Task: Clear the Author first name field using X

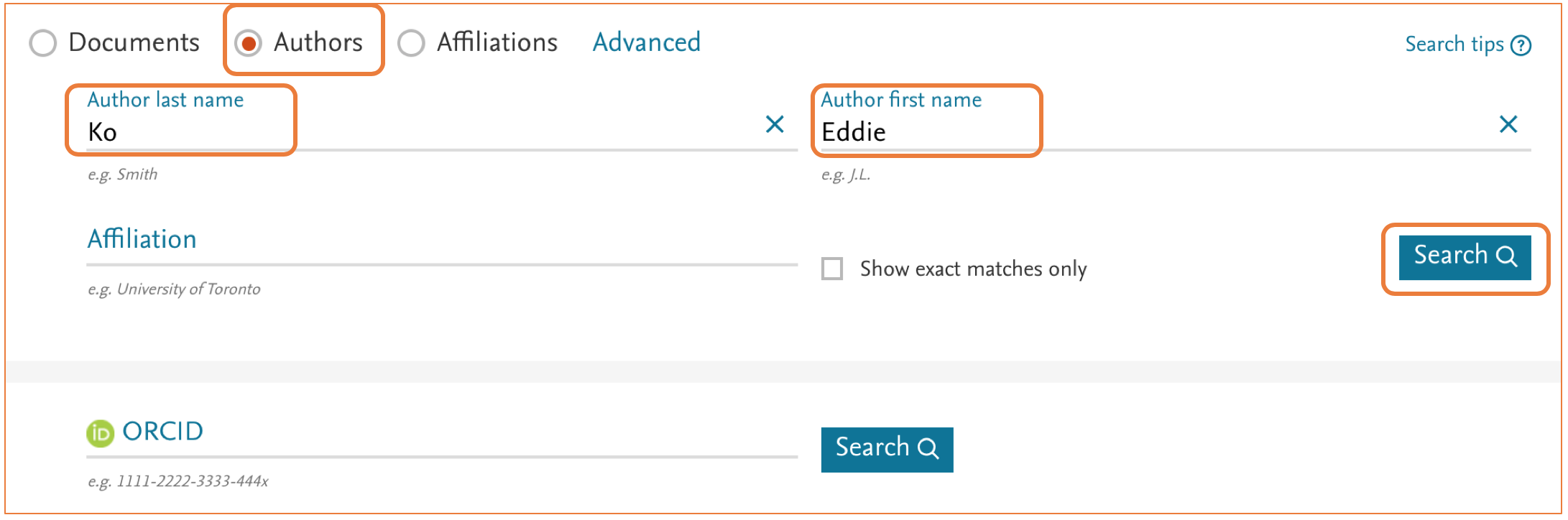Action: pos(1508,124)
